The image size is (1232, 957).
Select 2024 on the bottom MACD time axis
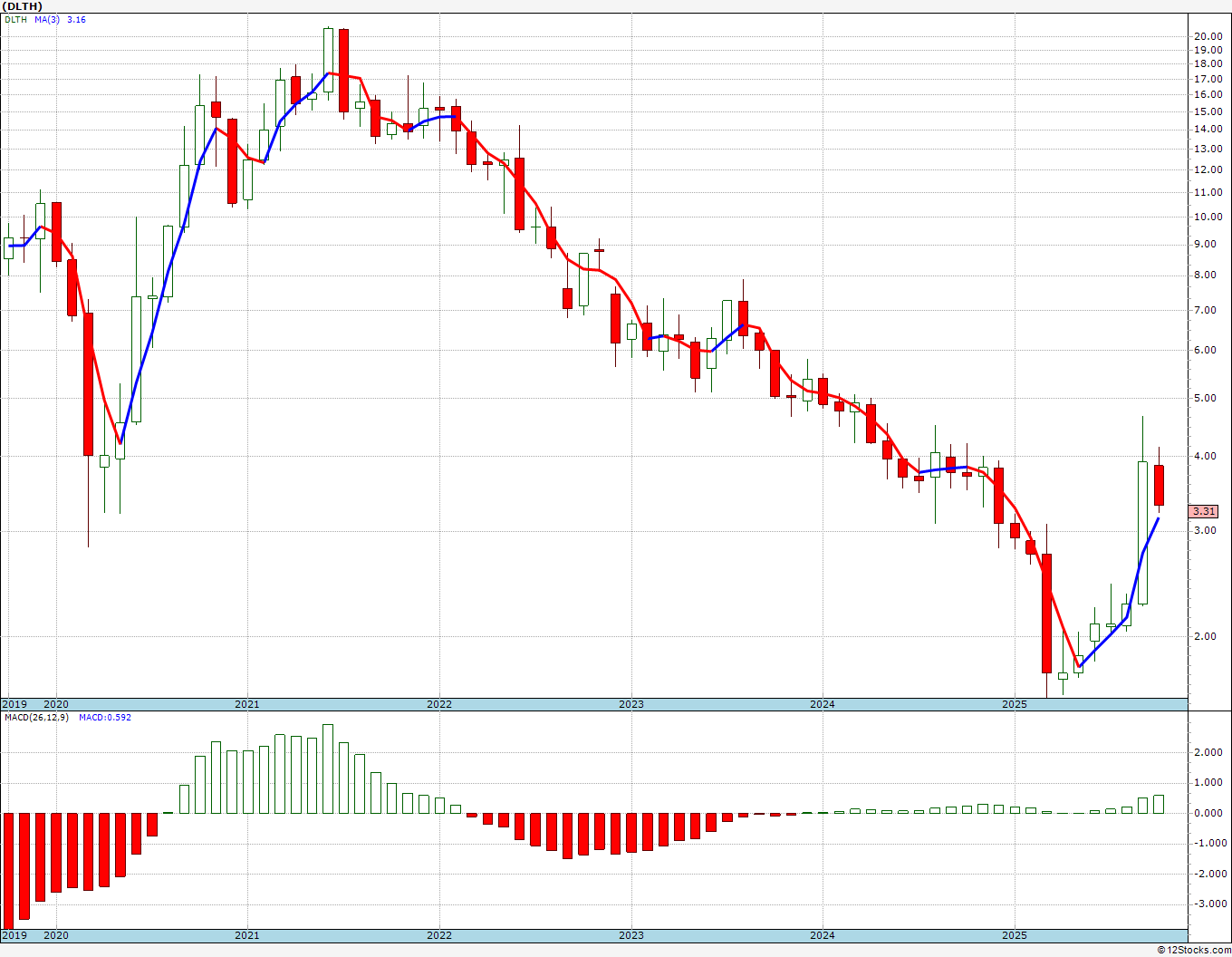tap(823, 935)
